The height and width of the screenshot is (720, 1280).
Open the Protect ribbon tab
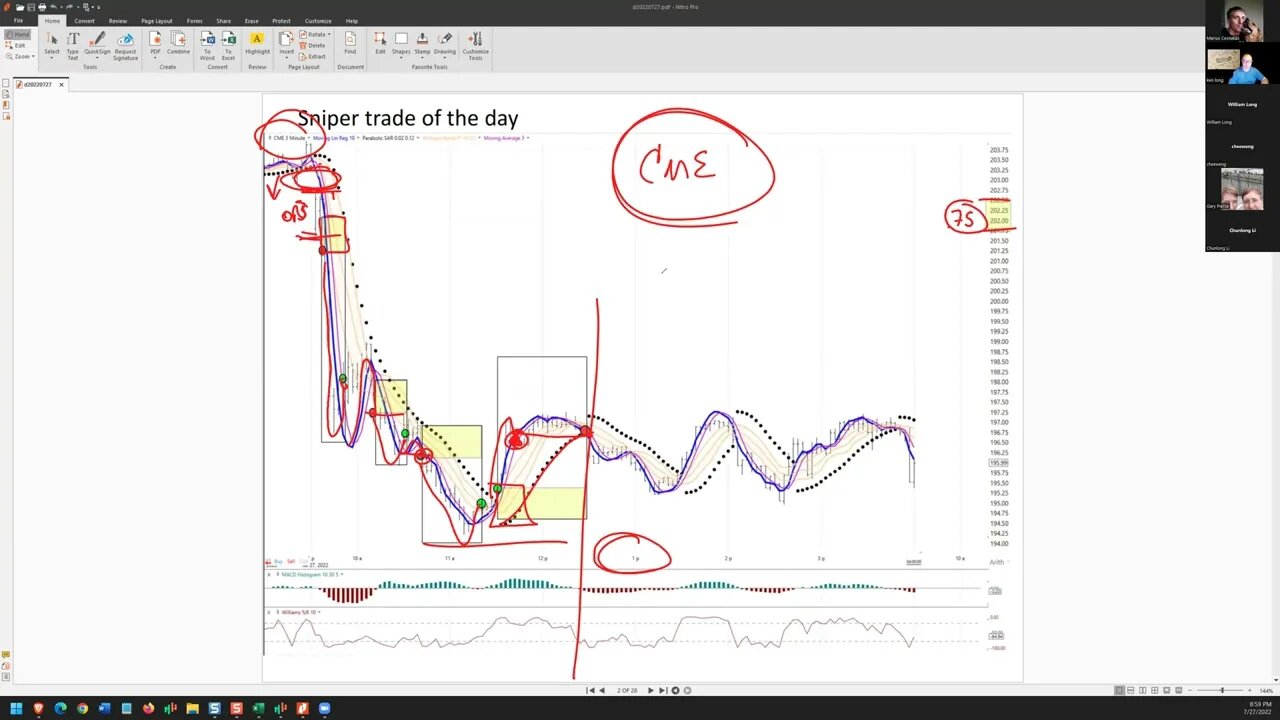tap(281, 20)
